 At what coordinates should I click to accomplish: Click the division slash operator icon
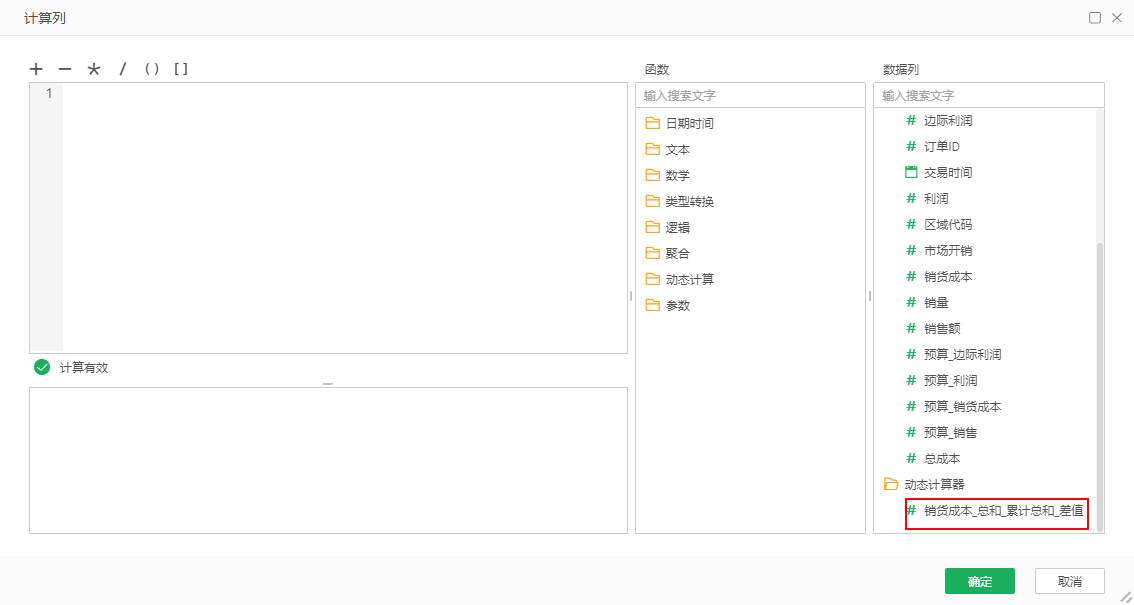122,69
